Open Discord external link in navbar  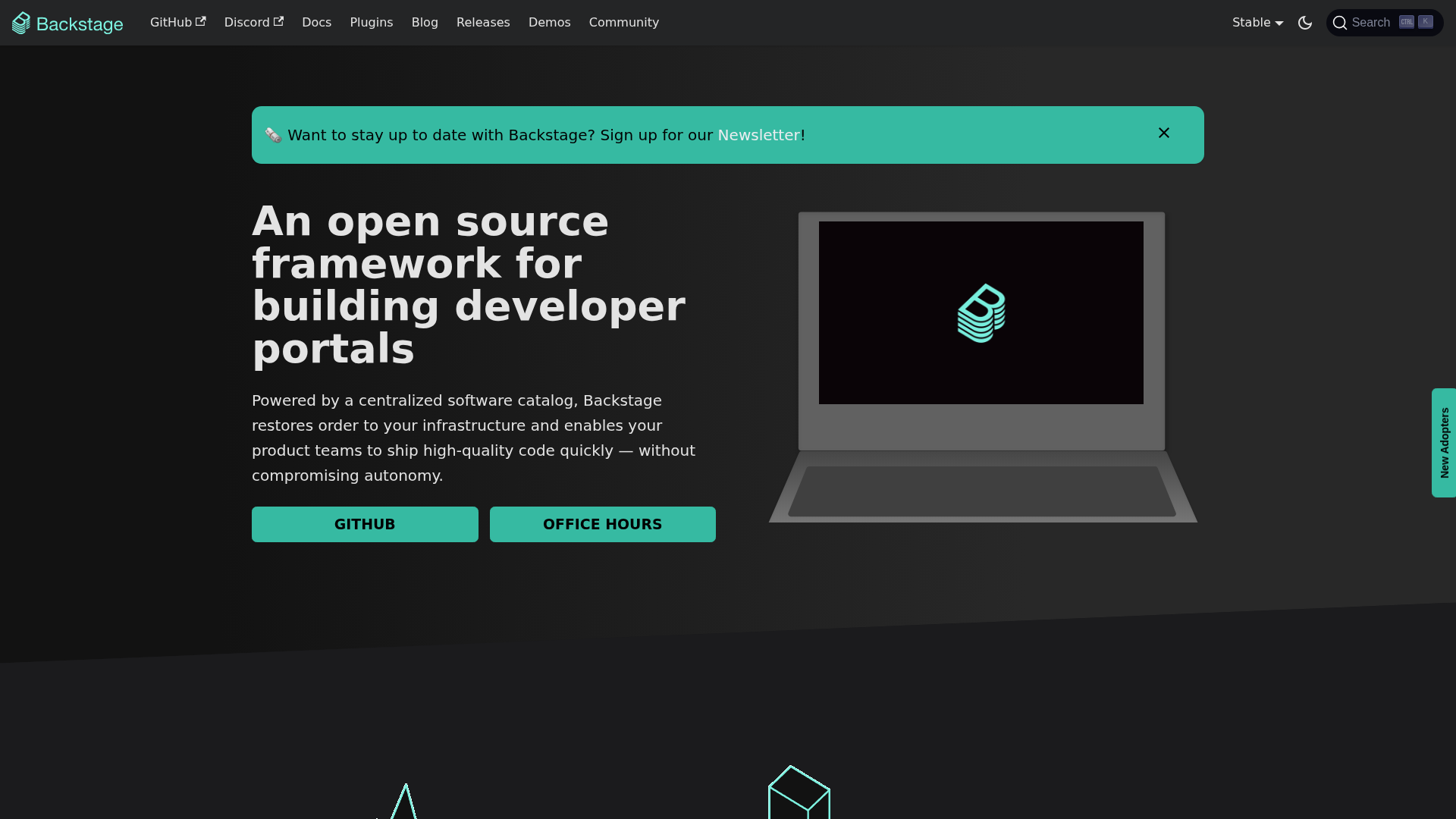click(x=253, y=23)
